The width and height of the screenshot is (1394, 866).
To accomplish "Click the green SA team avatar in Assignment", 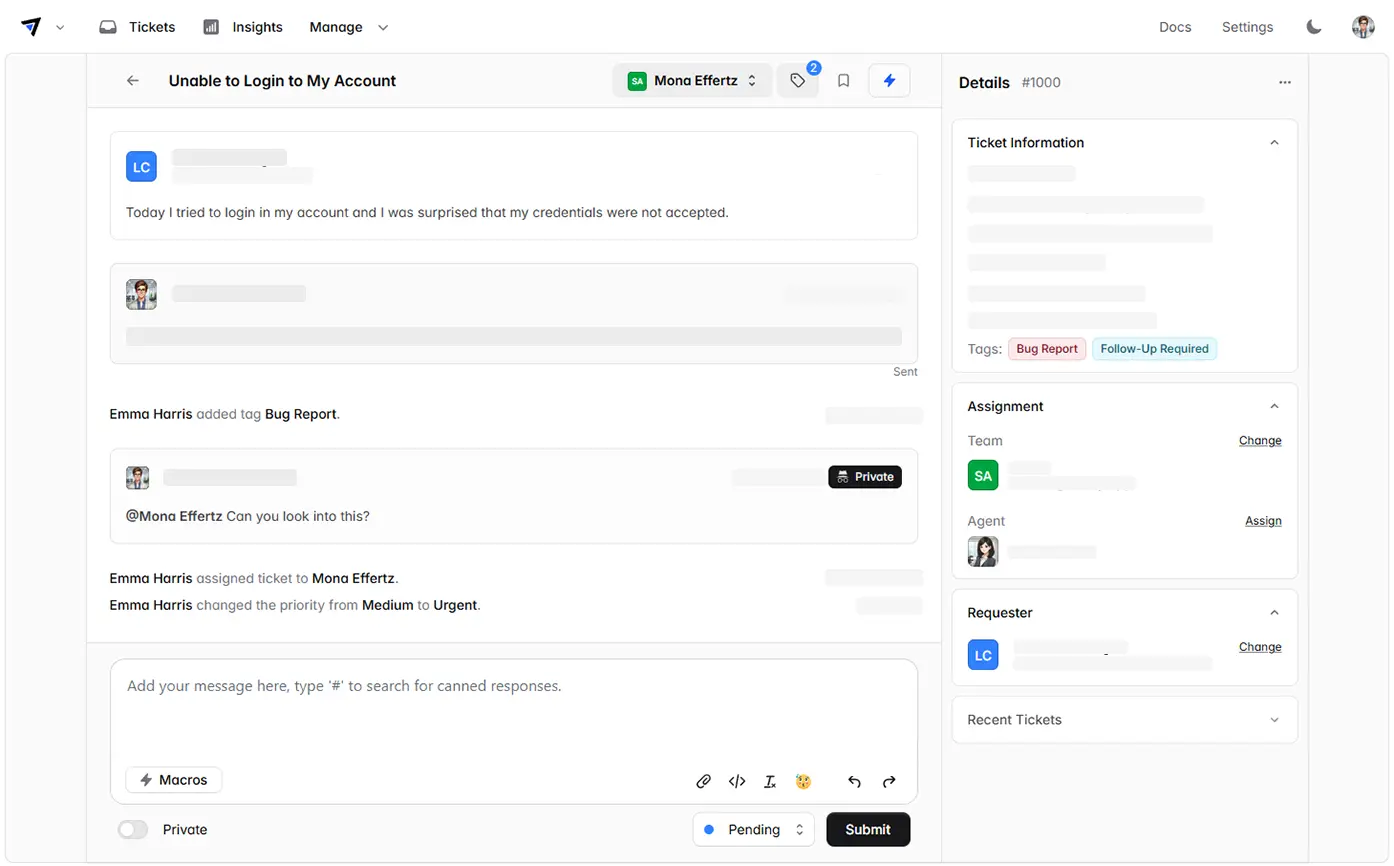I will (x=983, y=475).
